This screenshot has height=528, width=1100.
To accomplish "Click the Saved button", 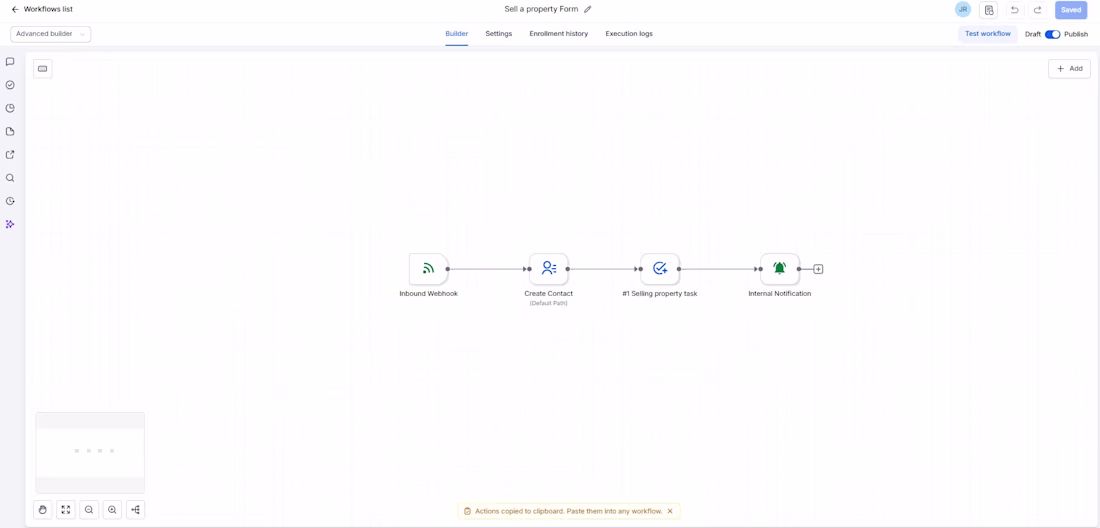I will click(x=1071, y=10).
